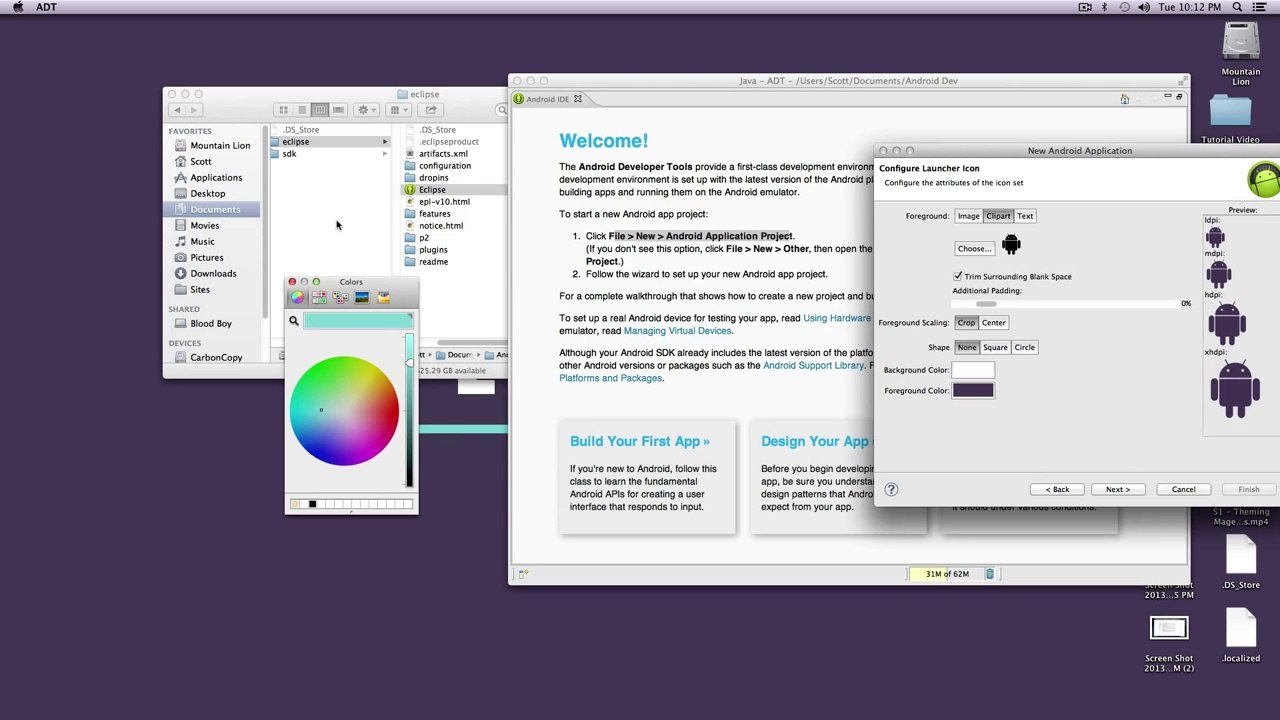The image size is (1280, 720).
Task: Select the Eclipse application in Finder
Action: [432, 190]
